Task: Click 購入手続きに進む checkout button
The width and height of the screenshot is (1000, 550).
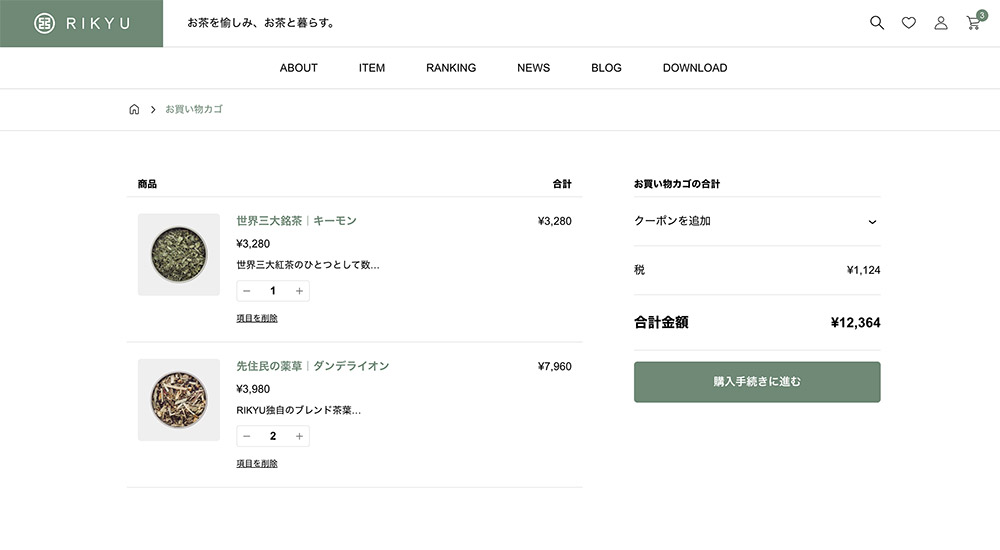Action: 757,382
